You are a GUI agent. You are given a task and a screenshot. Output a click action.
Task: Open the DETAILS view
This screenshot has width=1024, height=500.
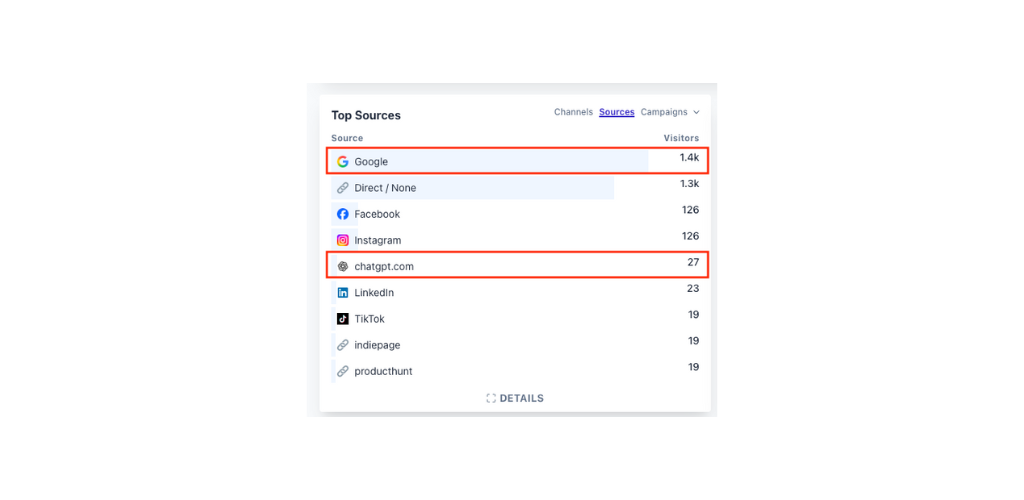(x=521, y=398)
